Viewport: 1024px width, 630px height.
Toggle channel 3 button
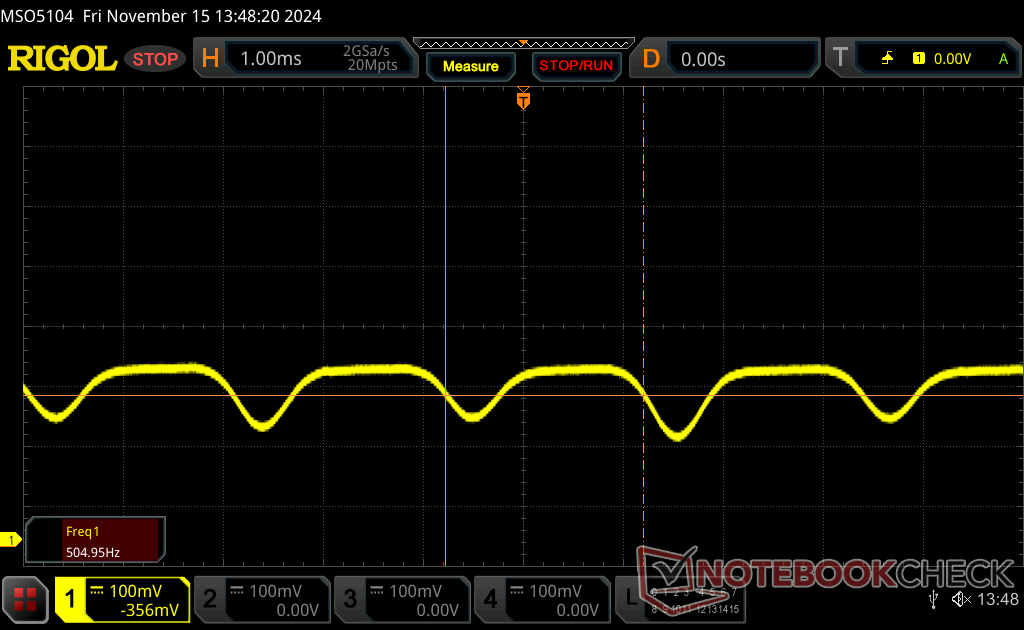(350, 599)
